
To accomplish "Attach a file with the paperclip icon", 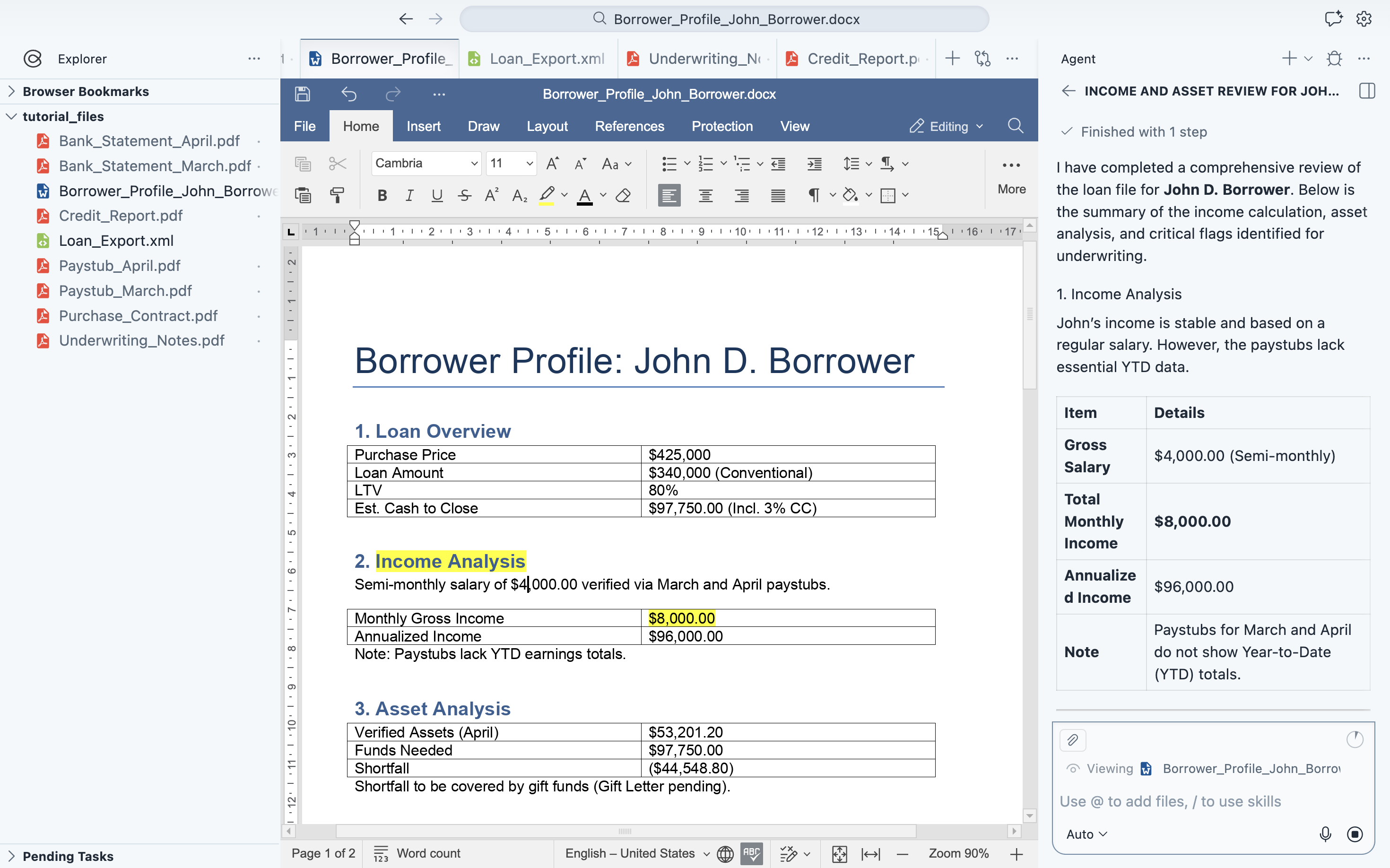I will pyautogui.click(x=1072, y=740).
